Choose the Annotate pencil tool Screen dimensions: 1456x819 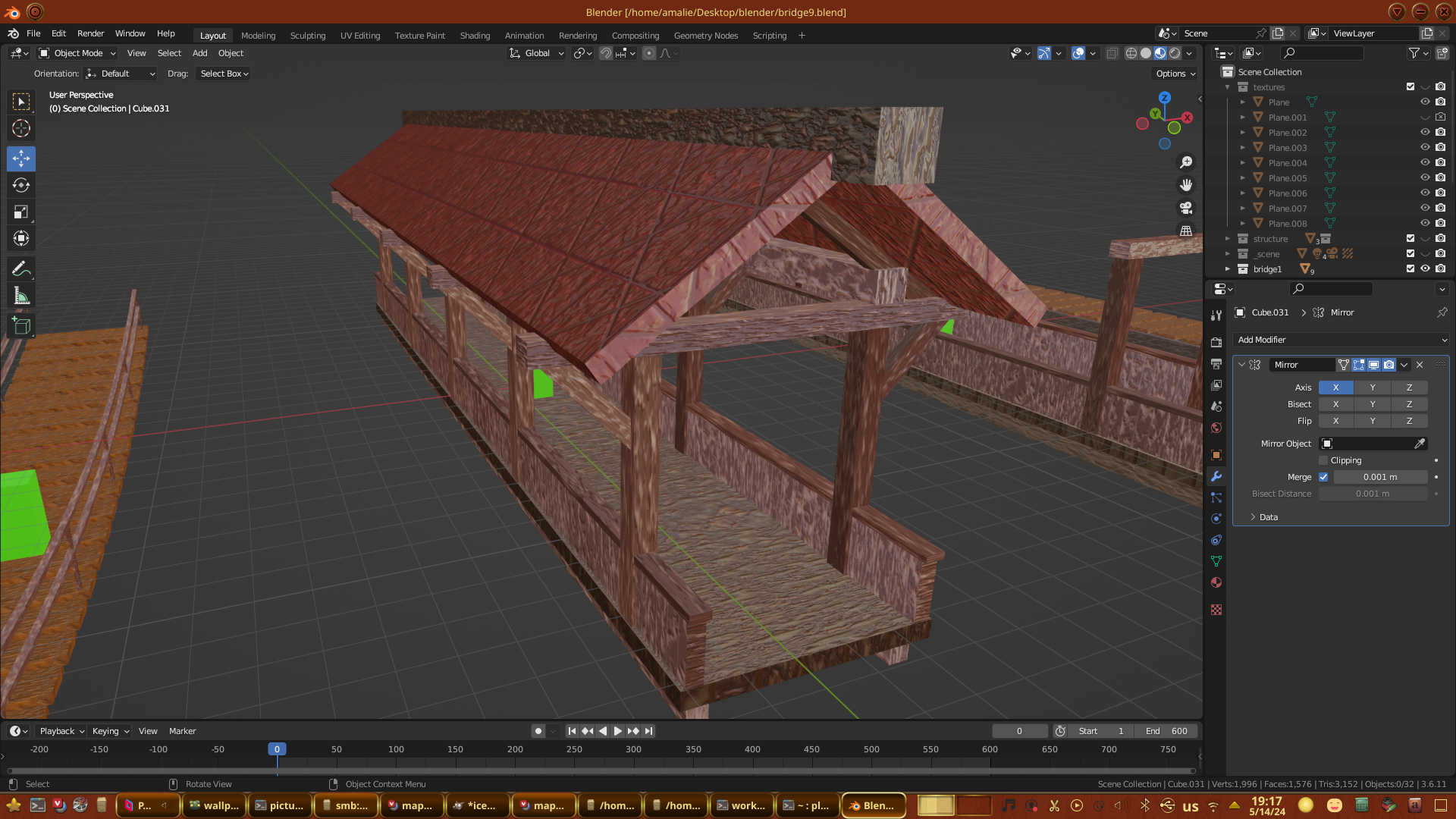tap(21, 268)
